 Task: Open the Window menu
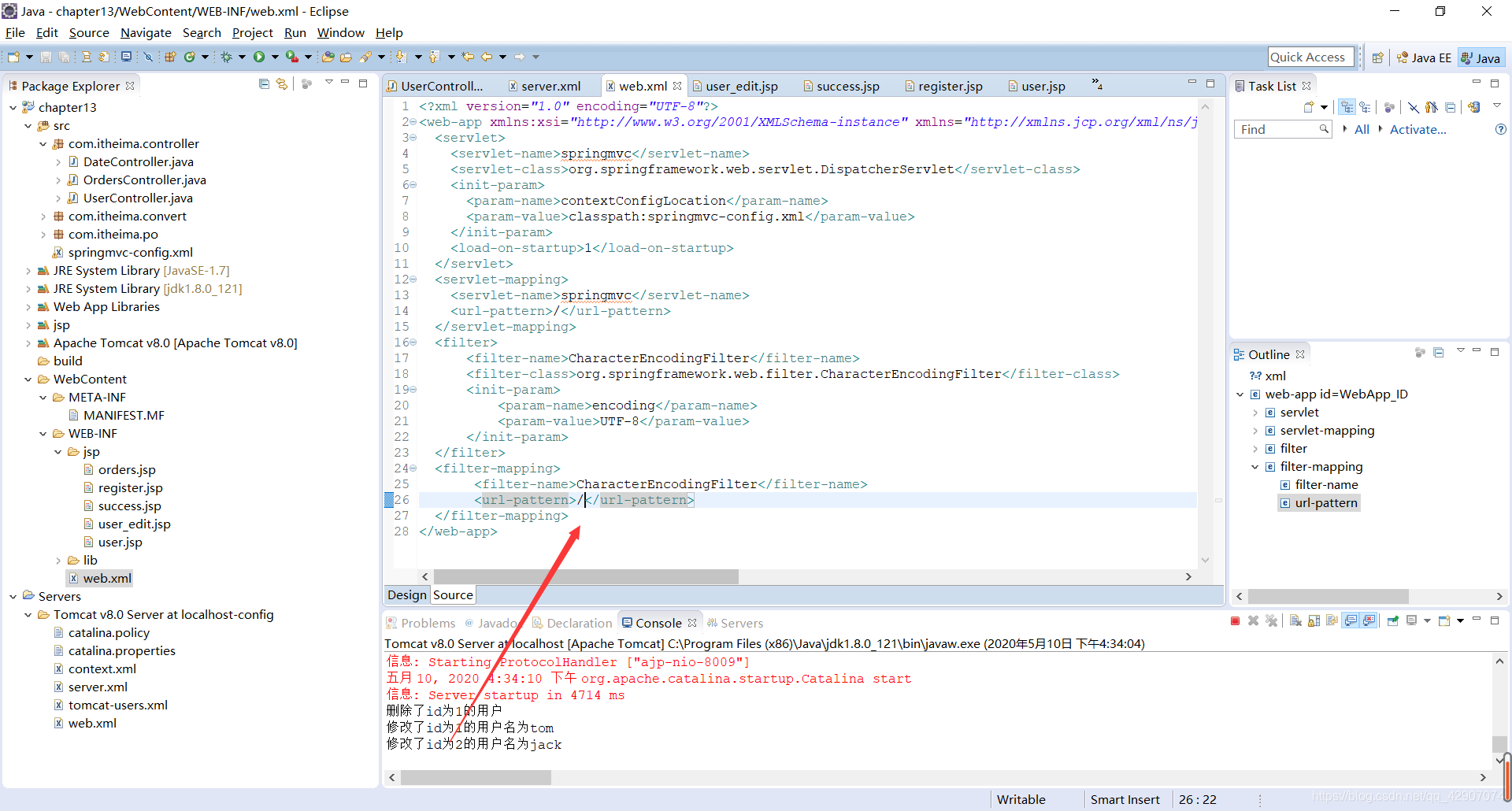pos(340,32)
